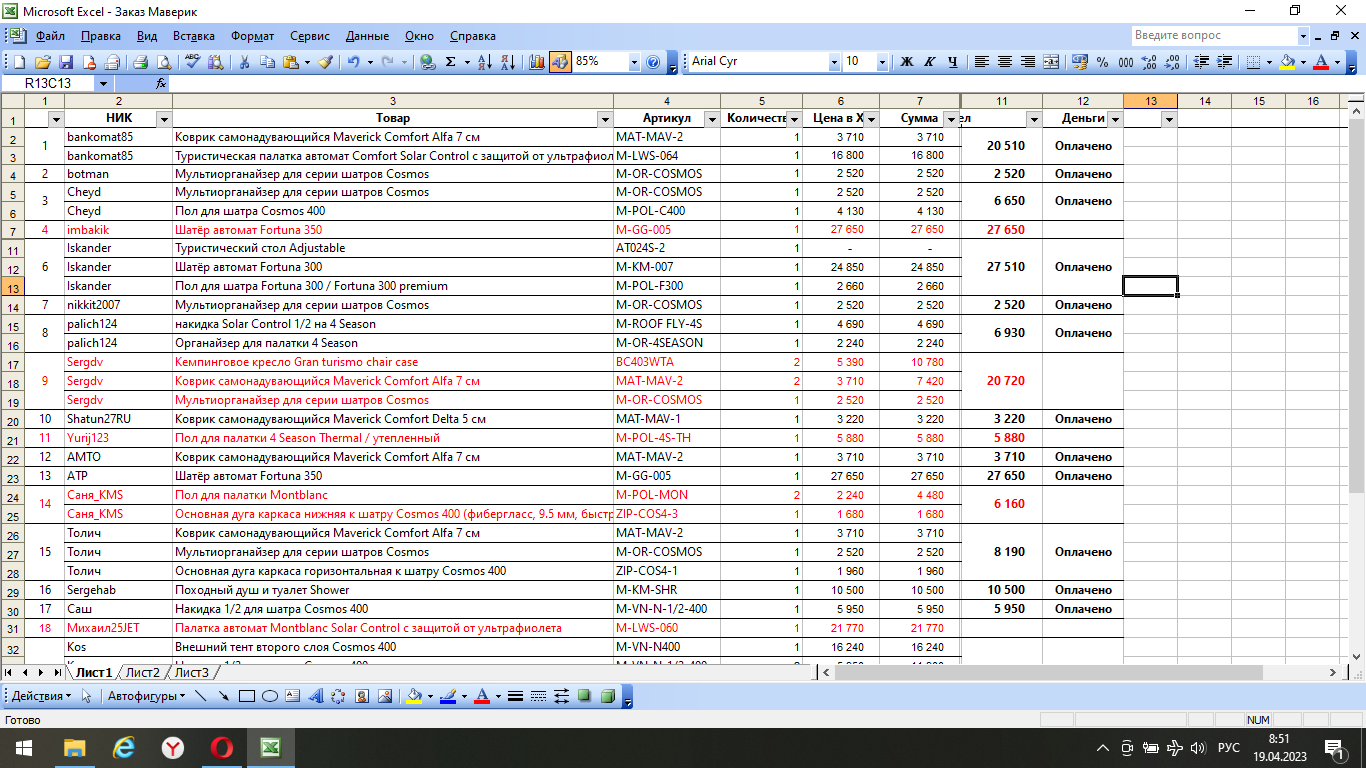Open the function wizard fx button
1366x768 pixels.
161,84
